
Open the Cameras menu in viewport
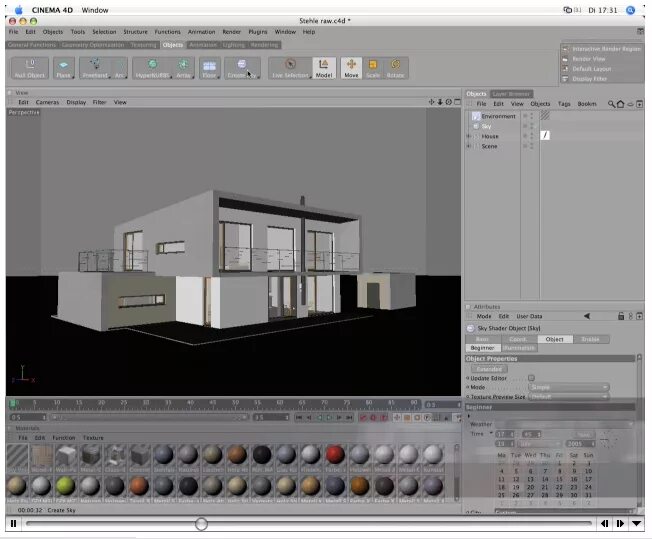pyautogui.click(x=47, y=102)
